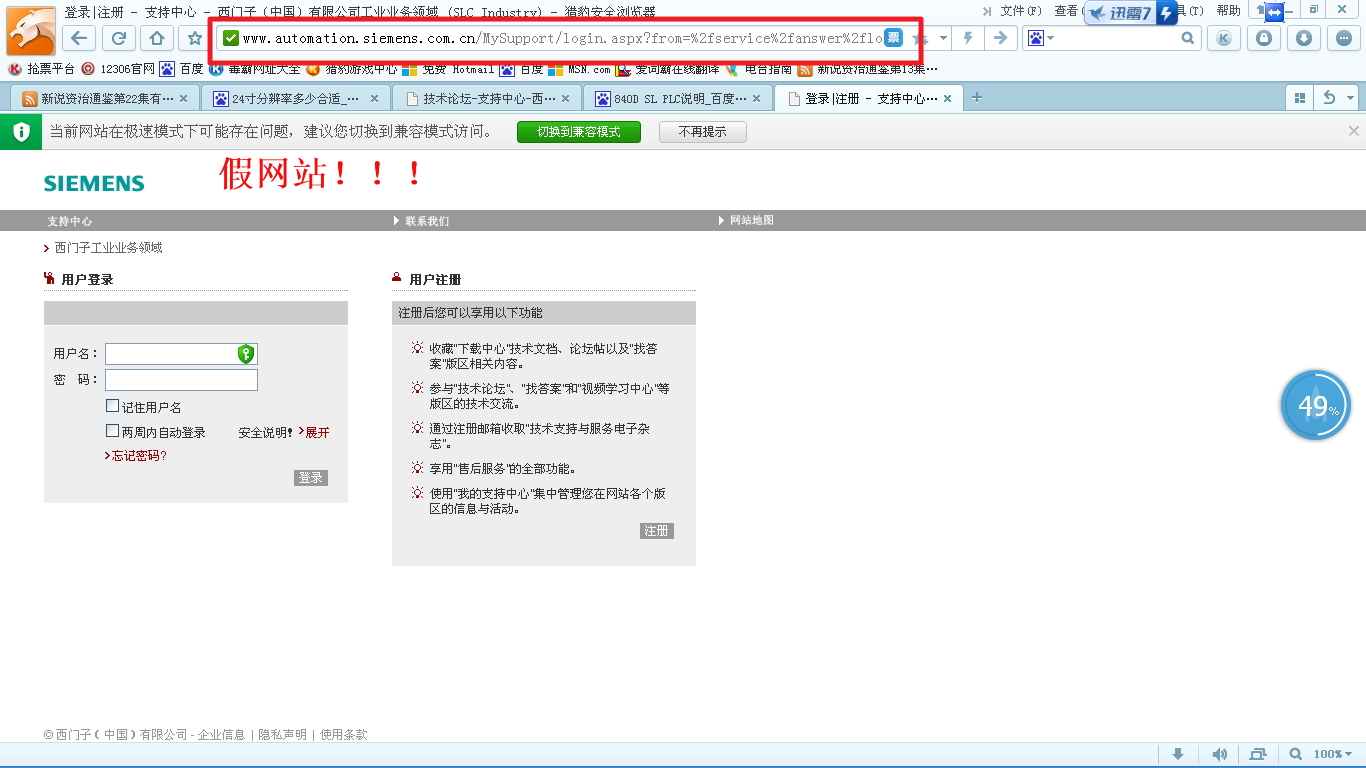The height and width of the screenshot is (768, 1366).
Task: Click the 西门子工业业务领域 breadcrumb link
Action: pyautogui.click(x=108, y=247)
